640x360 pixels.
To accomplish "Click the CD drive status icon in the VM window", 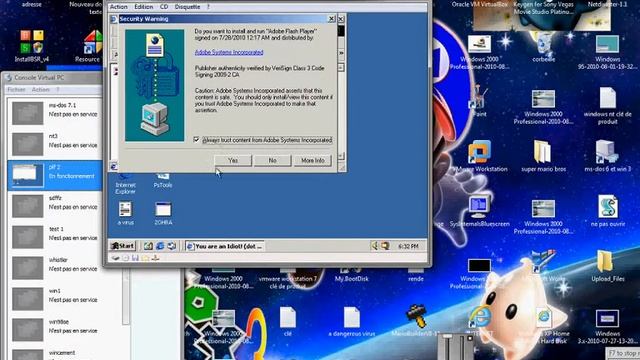I will 126,258.
